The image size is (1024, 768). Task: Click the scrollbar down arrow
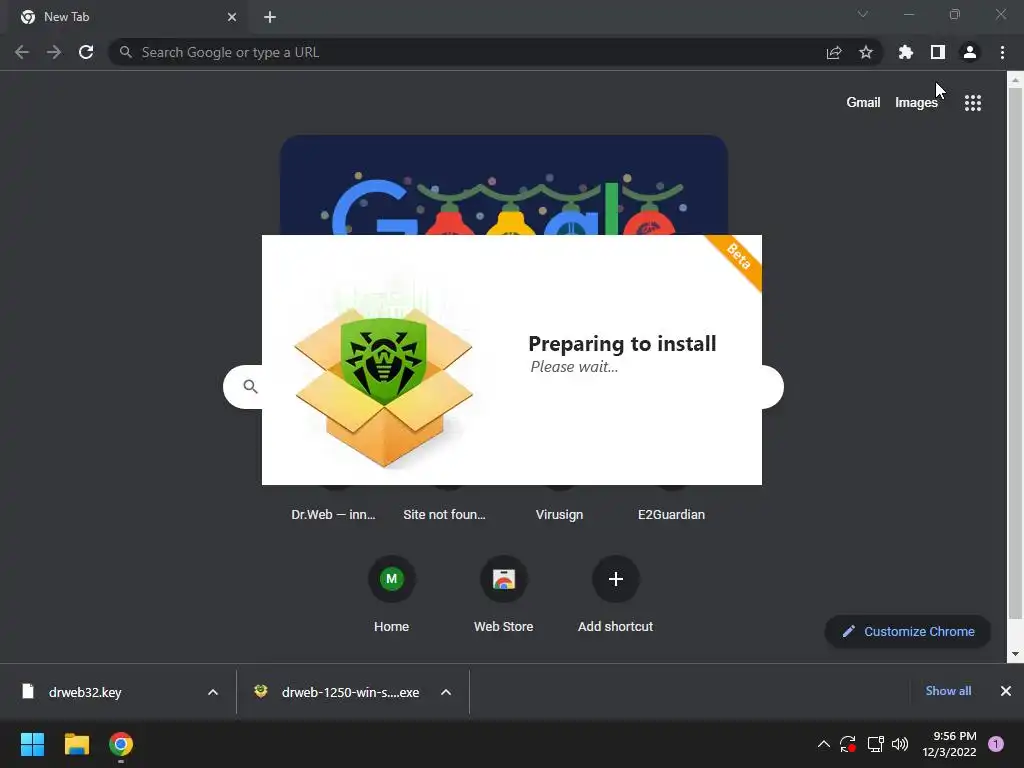tap(1015, 654)
